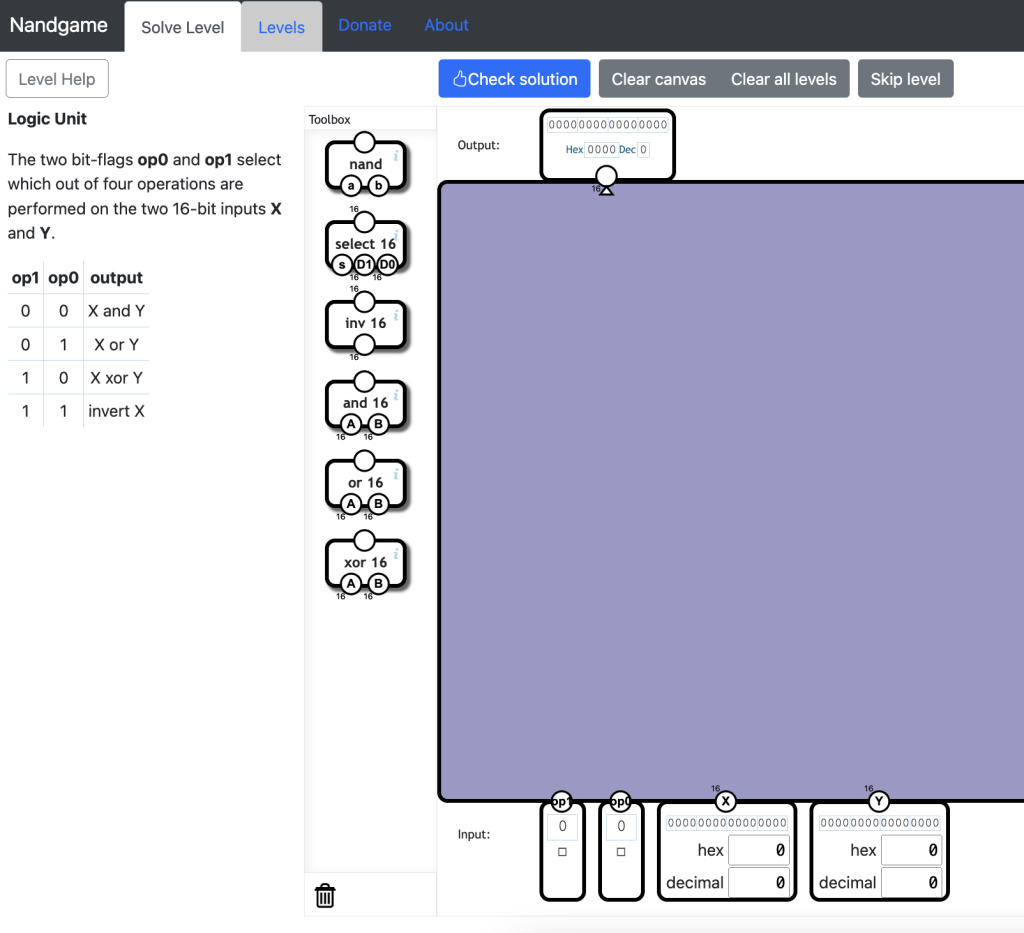Click the trash can delete icon

[325, 895]
